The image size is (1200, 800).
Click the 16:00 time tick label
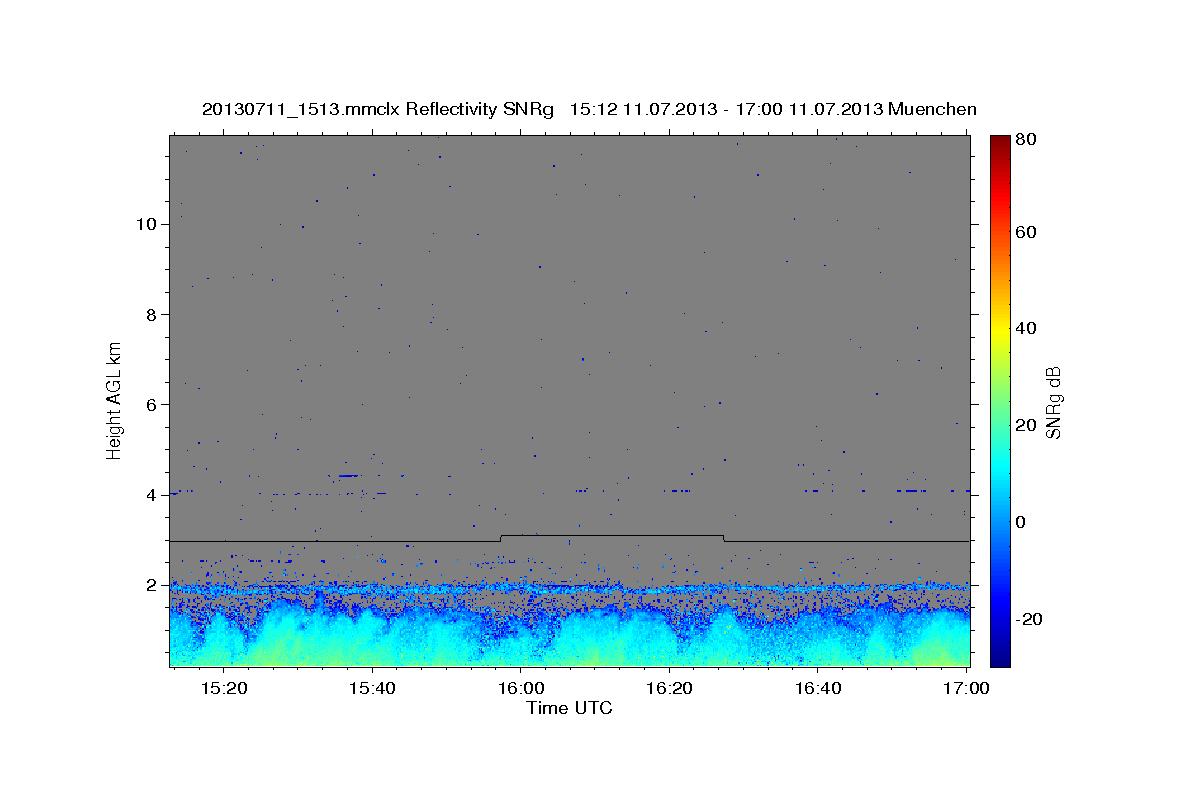(x=521, y=688)
